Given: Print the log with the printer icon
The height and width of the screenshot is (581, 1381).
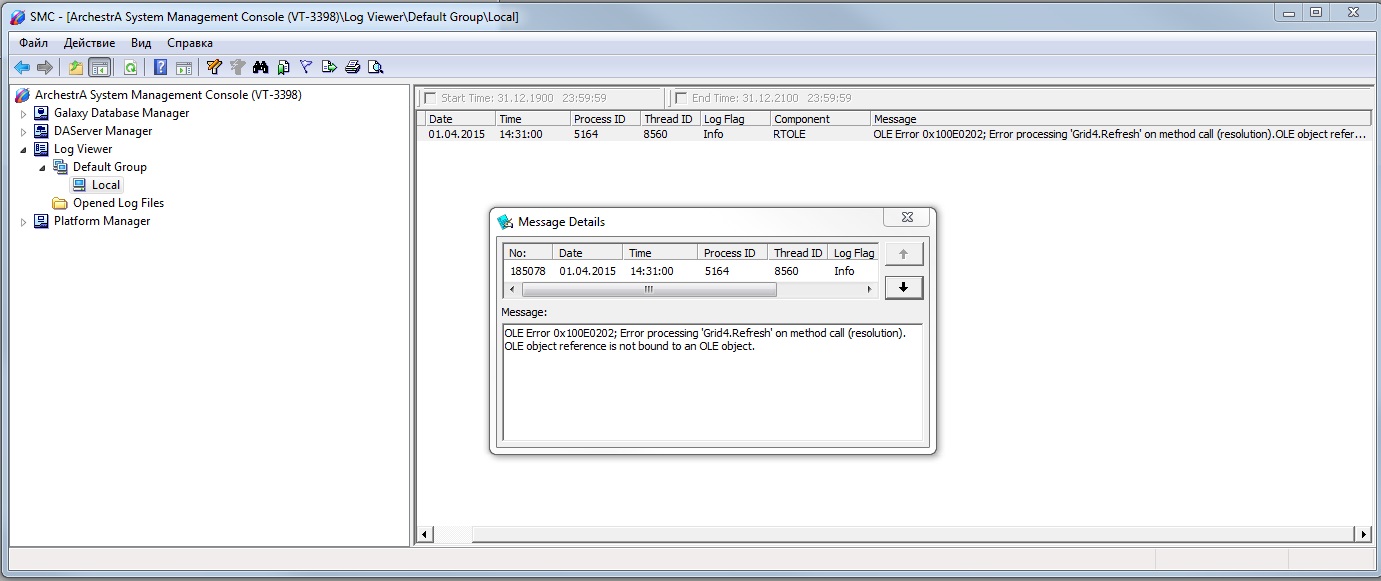Looking at the screenshot, I should coord(352,67).
